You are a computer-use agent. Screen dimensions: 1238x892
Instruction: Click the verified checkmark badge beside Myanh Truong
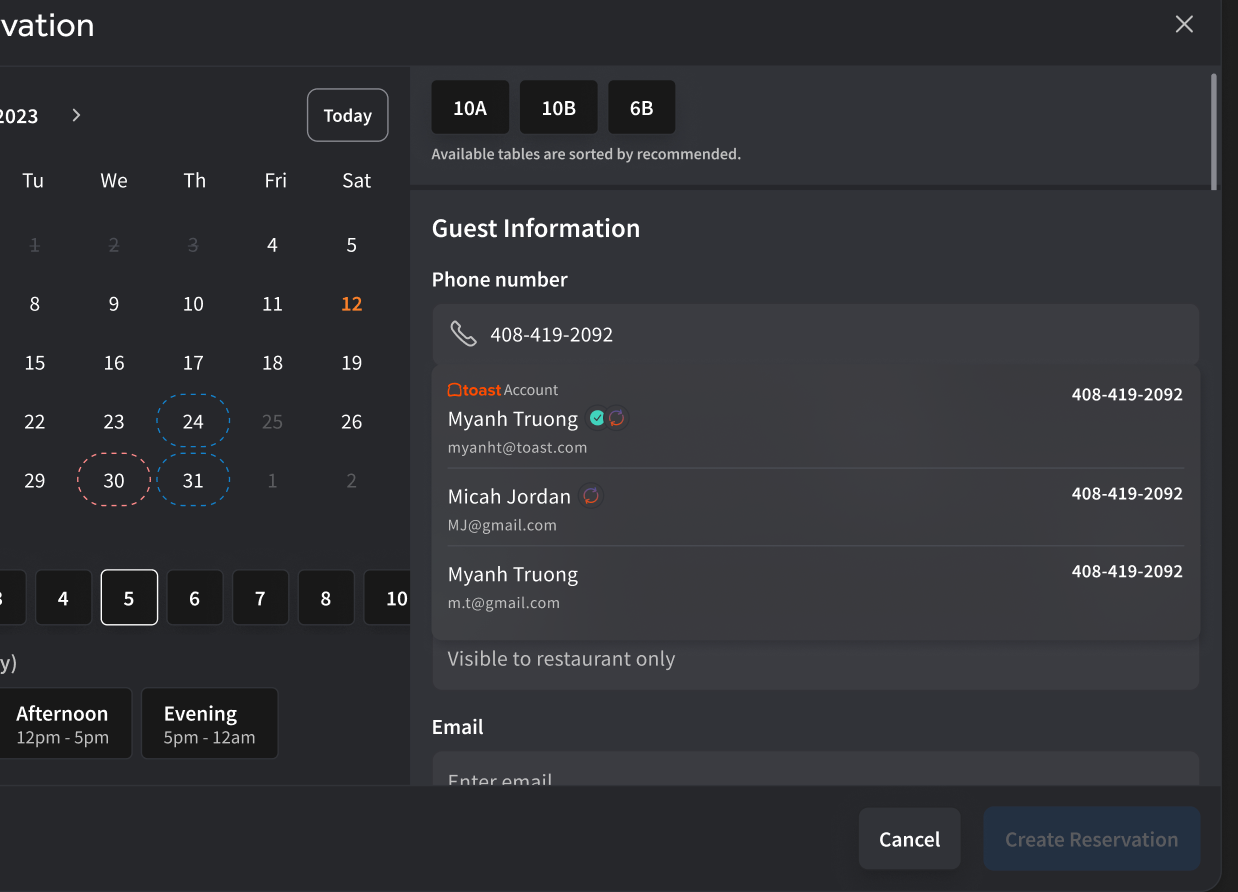click(x=597, y=418)
